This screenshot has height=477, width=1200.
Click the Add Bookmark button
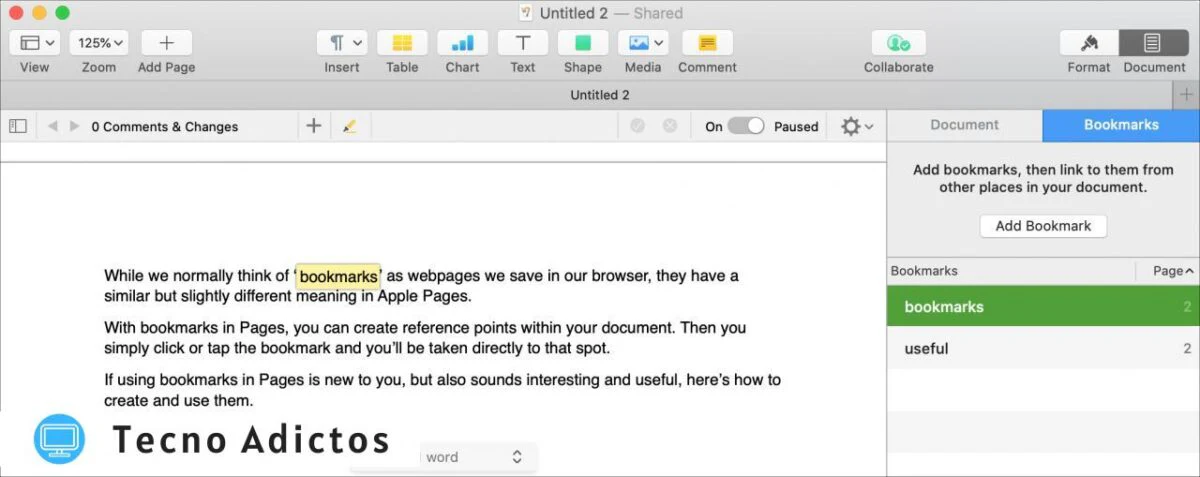coord(1043,226)
